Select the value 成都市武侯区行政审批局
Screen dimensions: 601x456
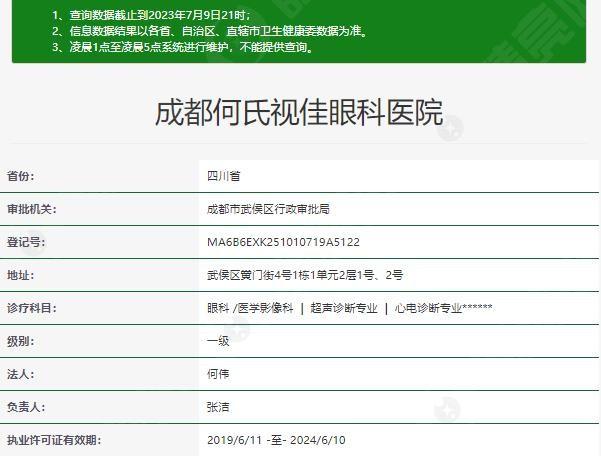coord(267,209)
